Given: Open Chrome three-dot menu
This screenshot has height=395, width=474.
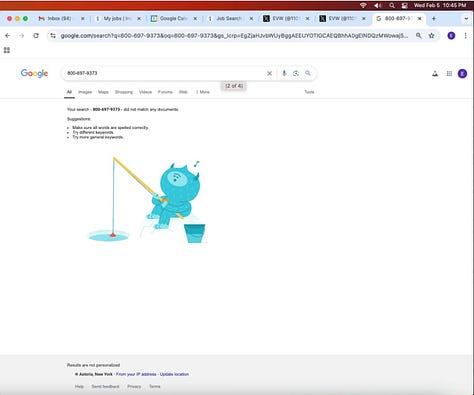Looking at the screenshot, I should (465, 36).
